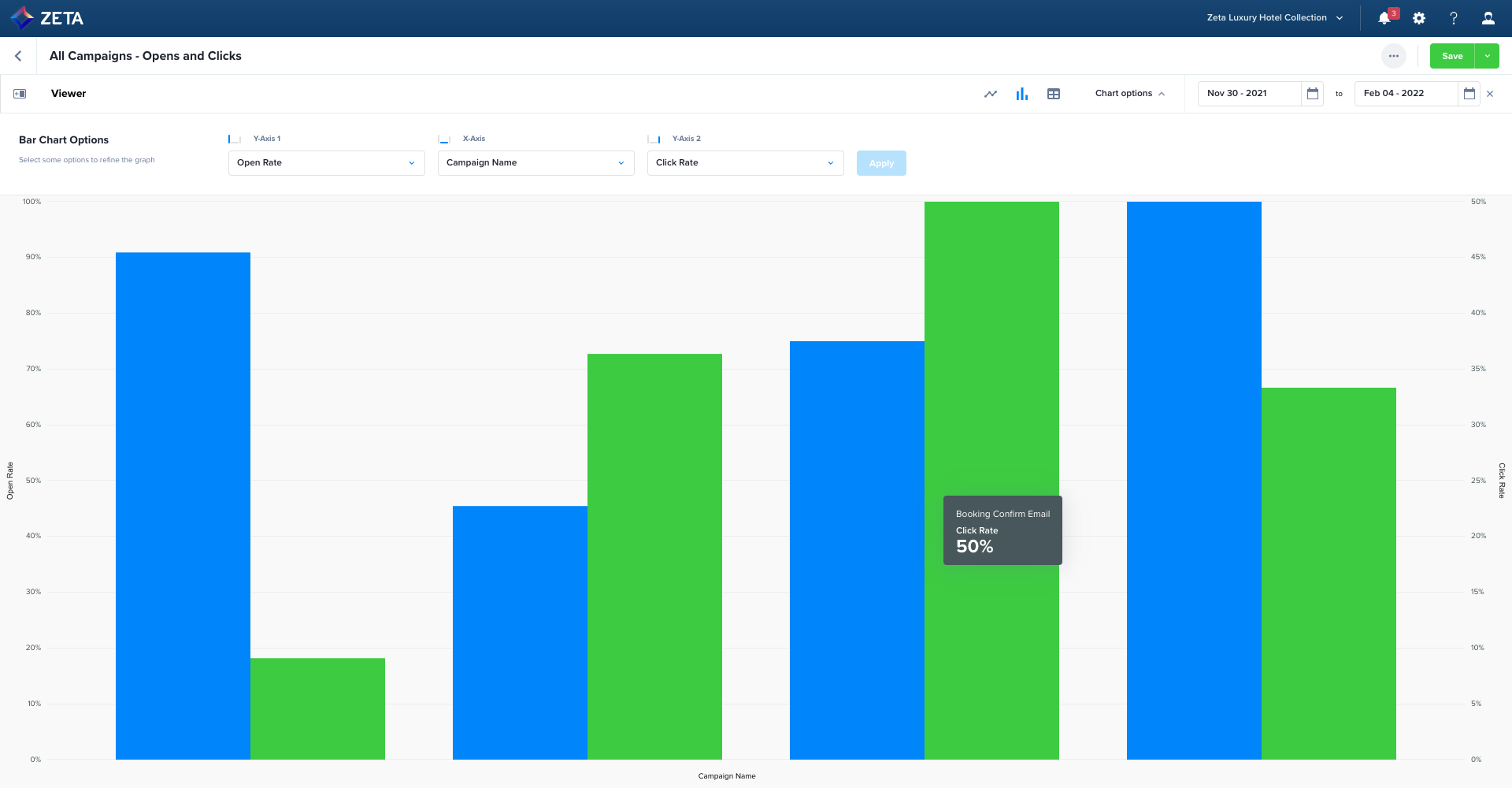Image resolution: width=1512 pixels, height=788 pixels.
Task: Click the Campaign Name x-axis label
Action: (727, 776)
